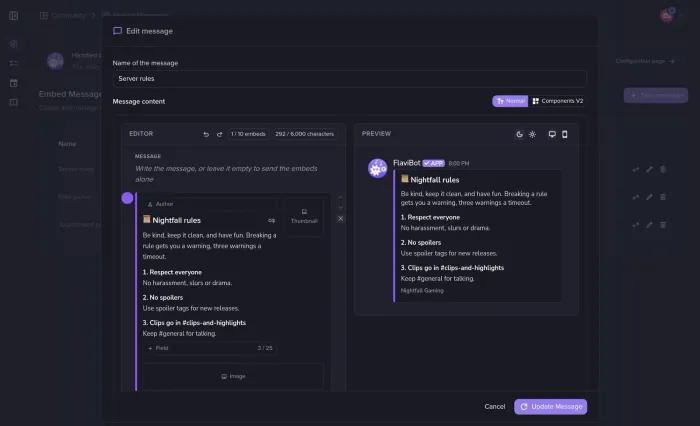Click the '292 / 6,000 characters' counter
The image size is (700, 426).
[x=304, y=134]
